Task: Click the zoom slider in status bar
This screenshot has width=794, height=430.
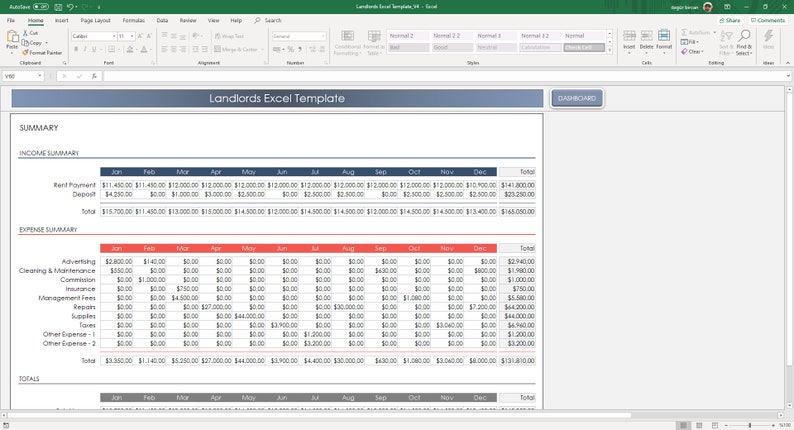Action: point(750,425)
